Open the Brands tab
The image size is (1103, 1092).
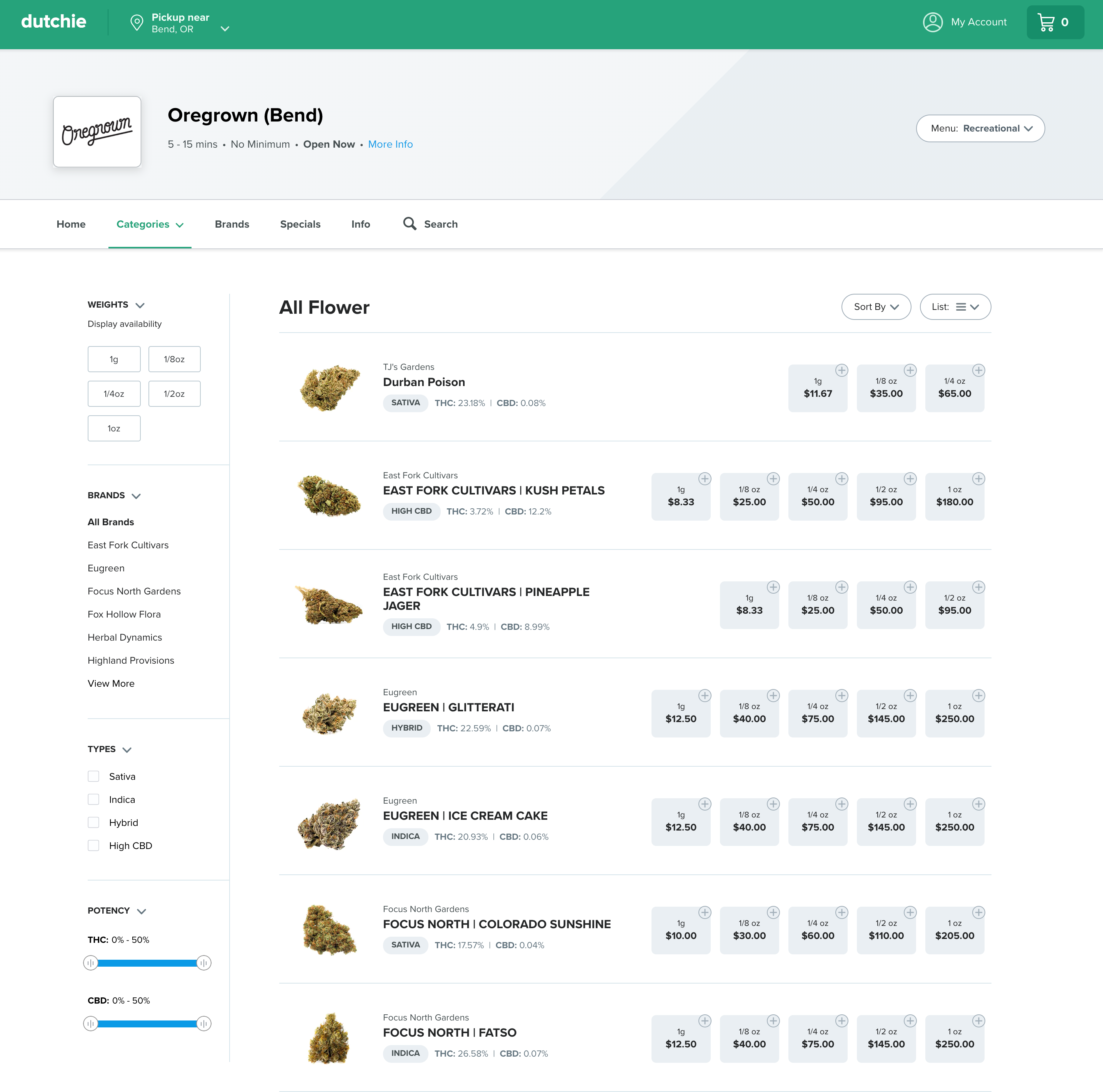[x=232, y=224]
